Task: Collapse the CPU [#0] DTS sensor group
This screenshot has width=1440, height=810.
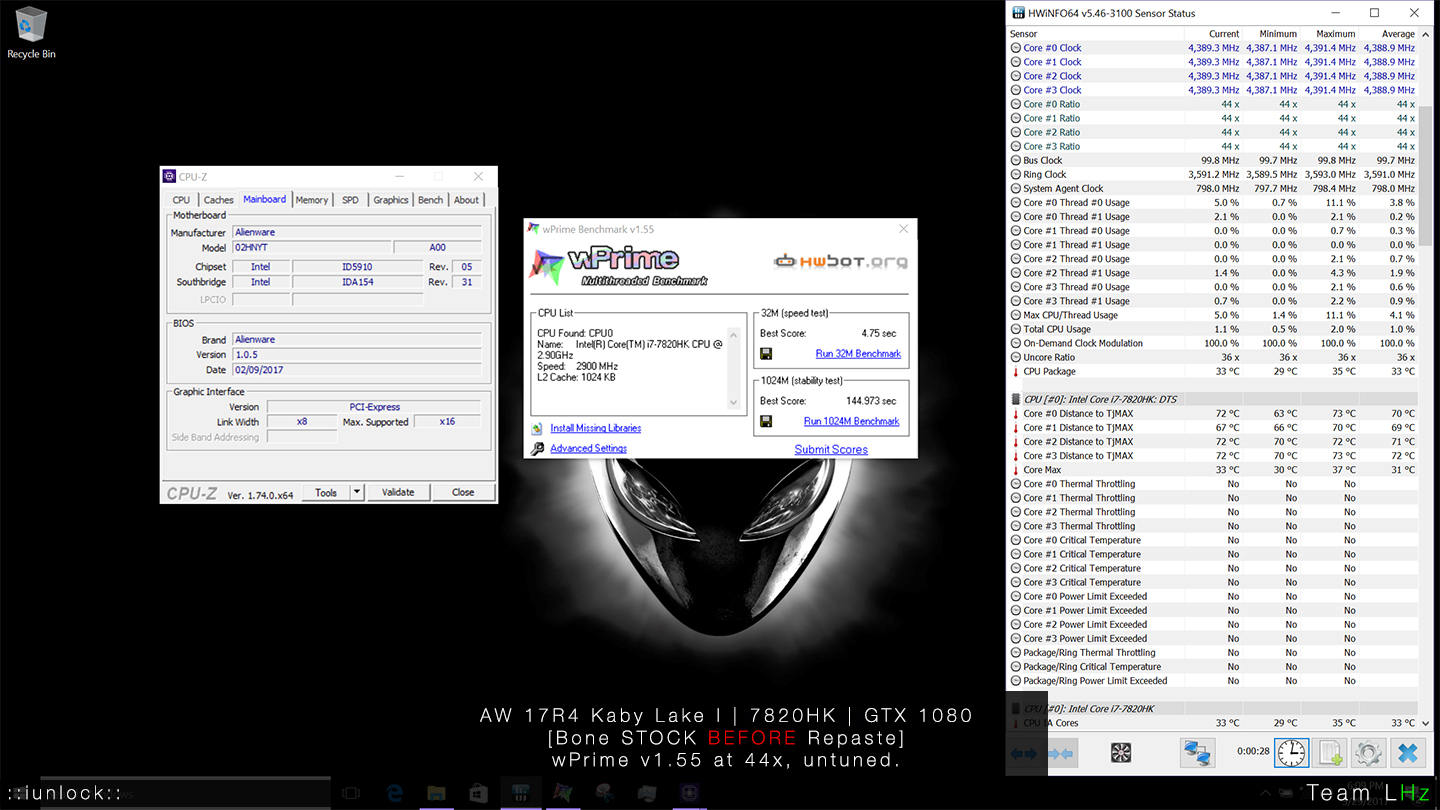Action: point(1016,400)
